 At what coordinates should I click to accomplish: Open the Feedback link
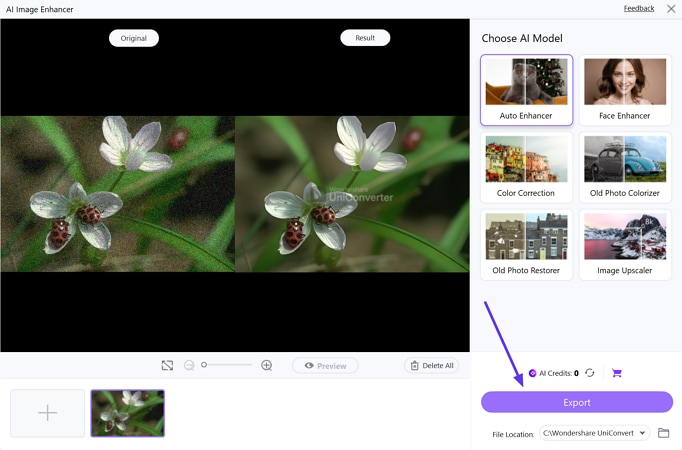click(639, 8)
